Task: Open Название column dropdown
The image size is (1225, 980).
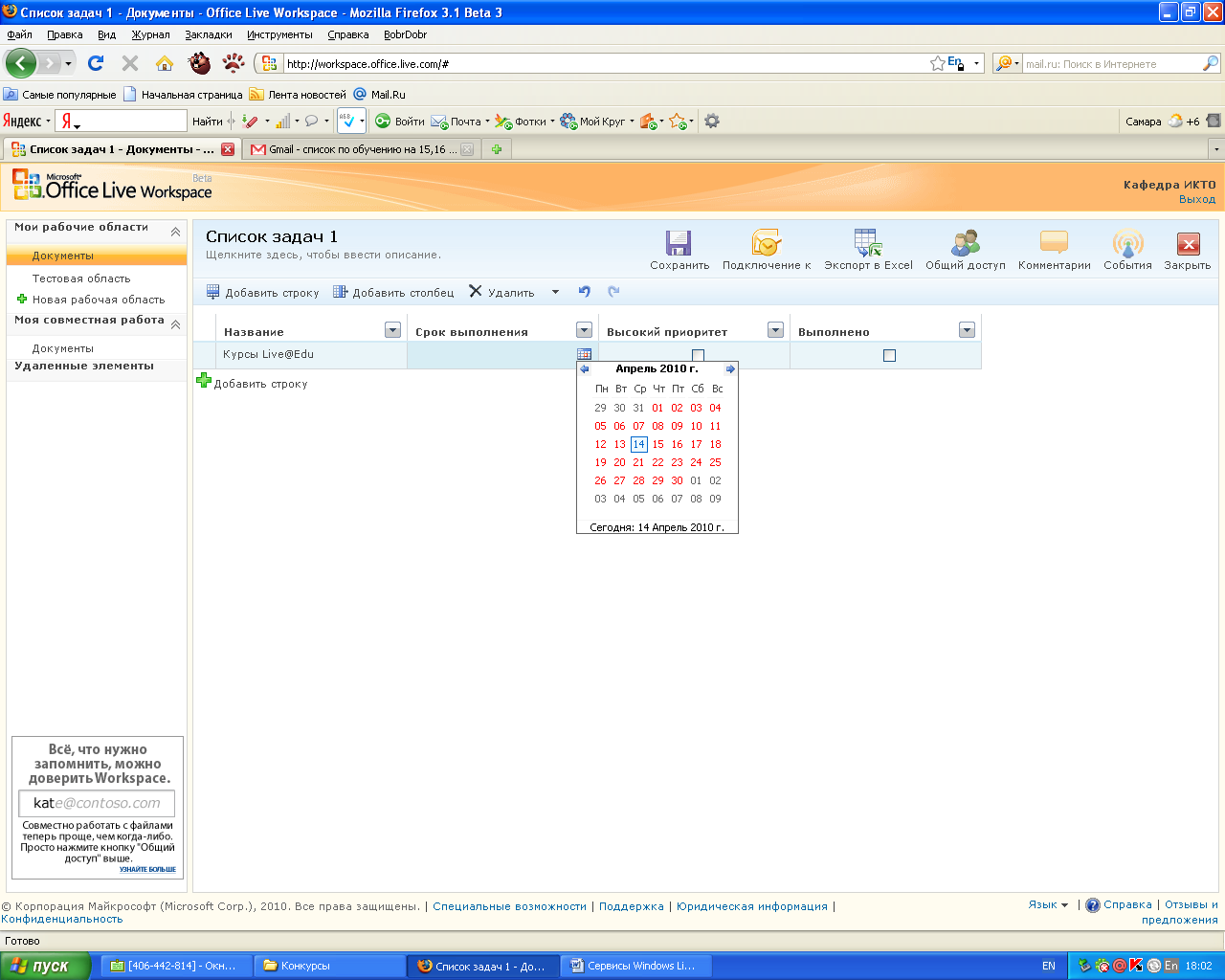Action: click(x=392, y=330)
